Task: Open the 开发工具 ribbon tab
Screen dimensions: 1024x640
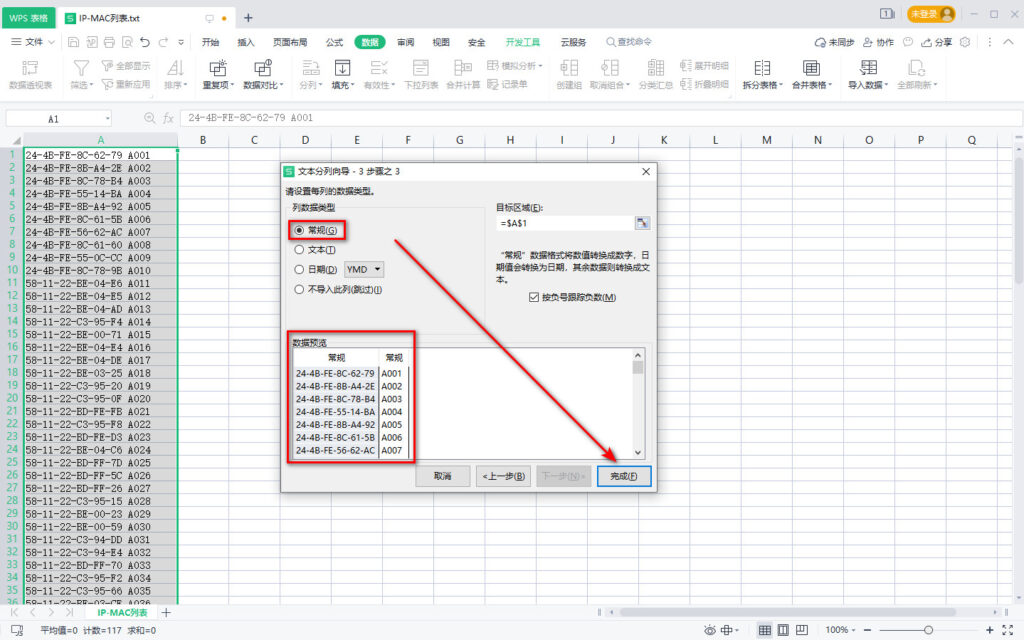Action: pyautogui.click(x=522, y=42)
